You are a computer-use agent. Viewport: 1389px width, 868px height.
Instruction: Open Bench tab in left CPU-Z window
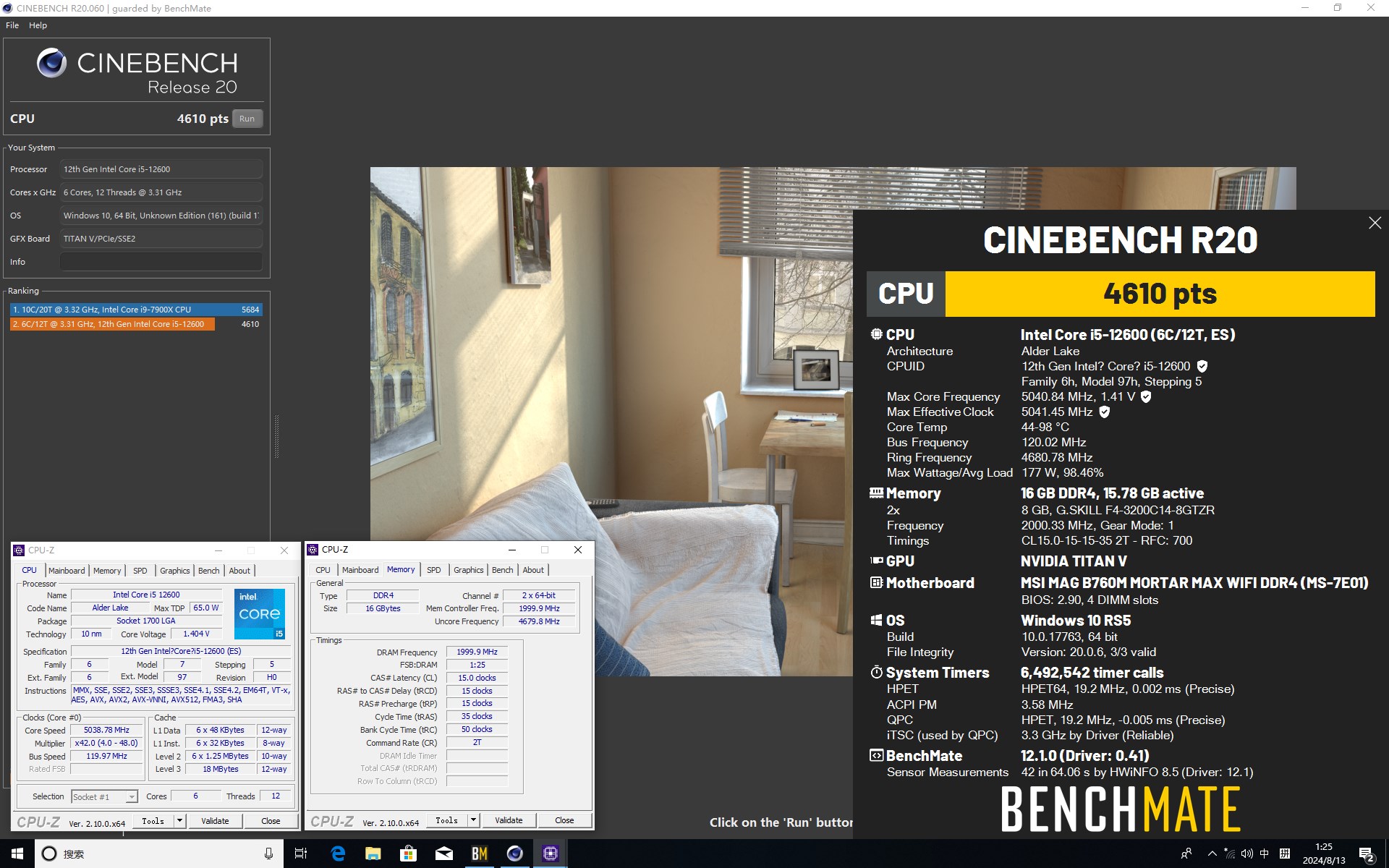[x=209, y=571]
